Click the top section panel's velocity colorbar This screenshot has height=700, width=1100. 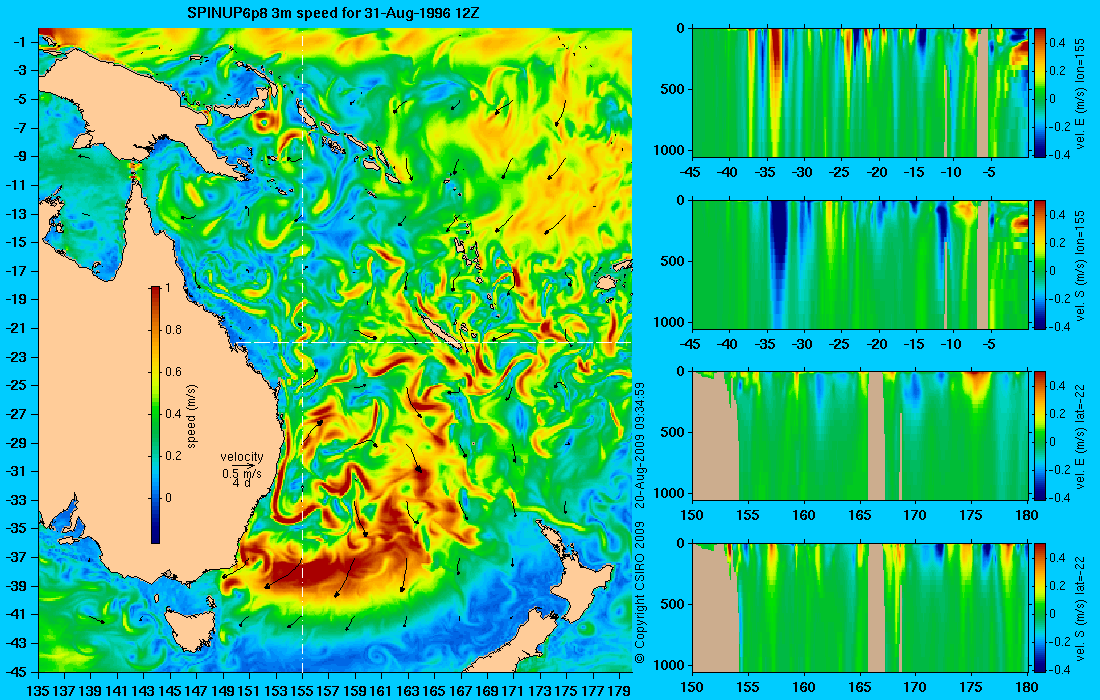click(1040, 93)
